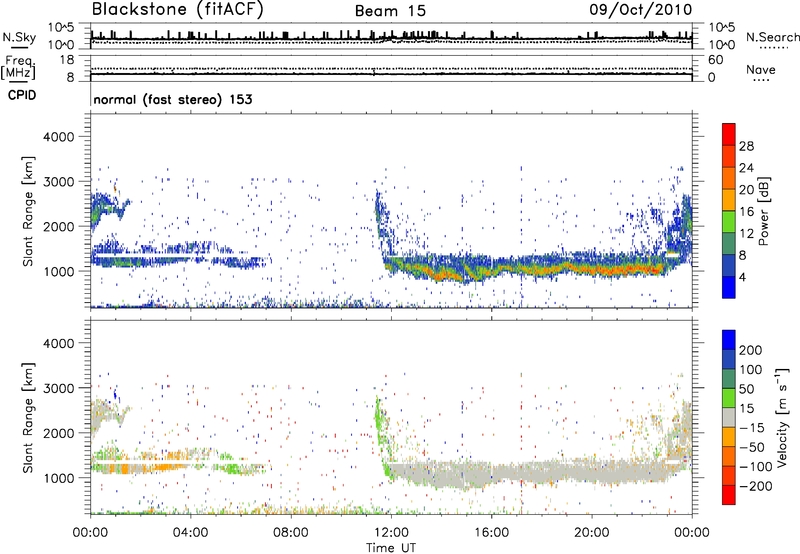800x554 pixels.
Task: Click the 'N.Search' legend label
Action: 772,37
